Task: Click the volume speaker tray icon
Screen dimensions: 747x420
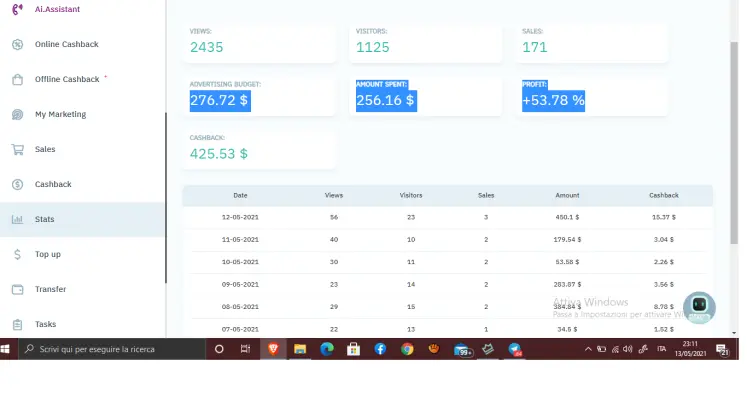Action: click(628, 349)
